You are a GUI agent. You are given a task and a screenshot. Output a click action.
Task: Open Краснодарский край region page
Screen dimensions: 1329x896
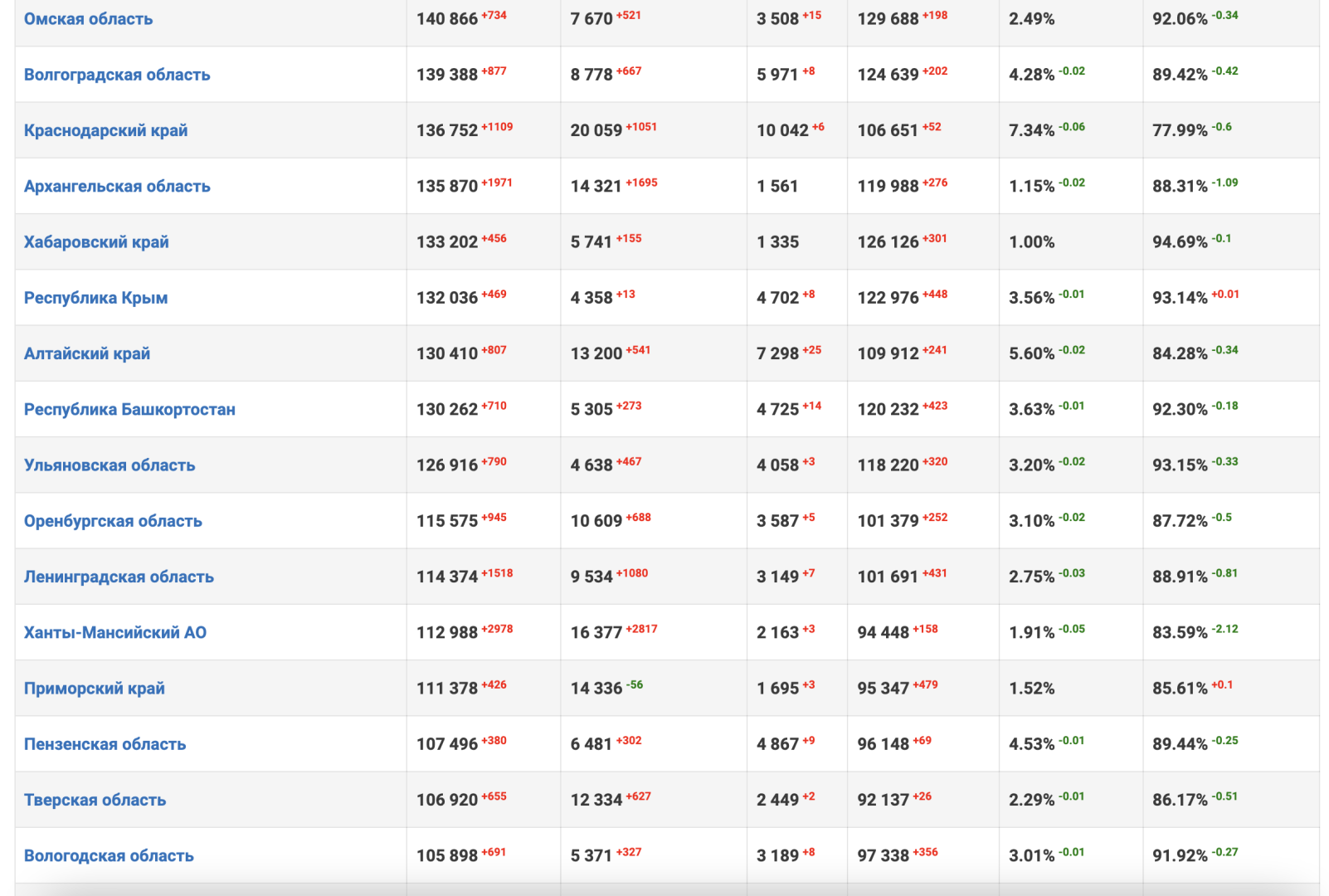tap(105, 130)
